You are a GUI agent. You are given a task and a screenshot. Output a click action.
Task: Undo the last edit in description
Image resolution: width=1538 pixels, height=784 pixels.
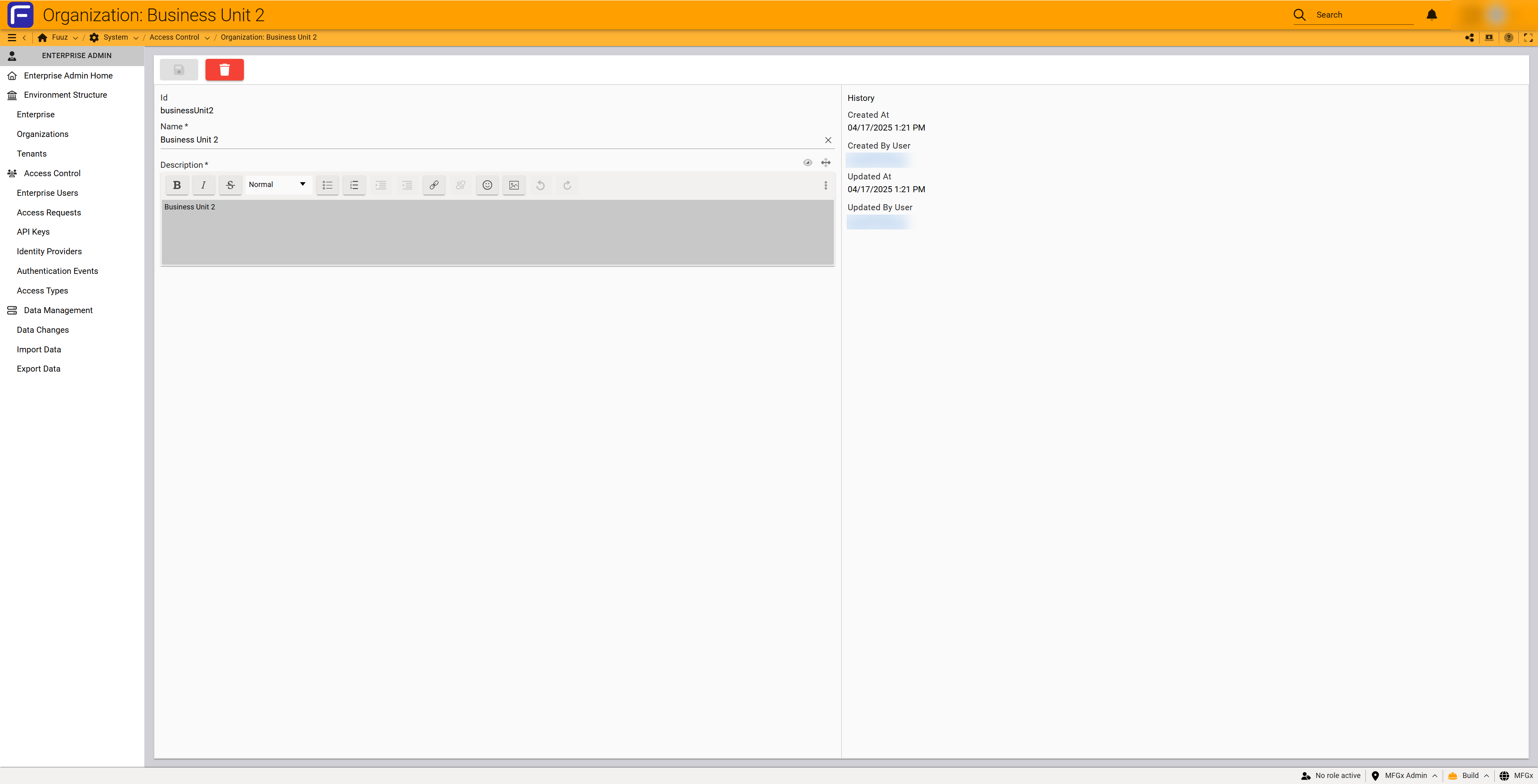[x=540, y=185]
